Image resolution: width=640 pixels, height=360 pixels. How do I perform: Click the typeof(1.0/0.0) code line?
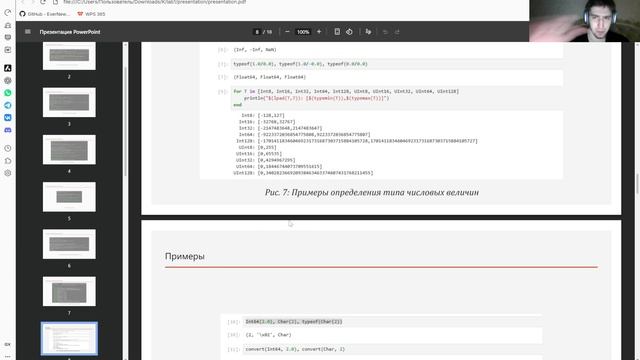pyautogui.click(x=300, y=64)
